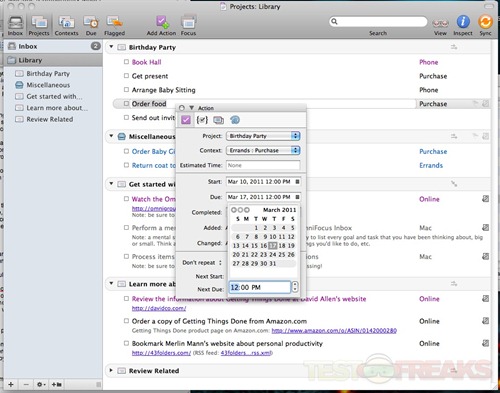500x393 pixels.
Task: Click note icon on Watch the Omni row
Action: [485, 199]
